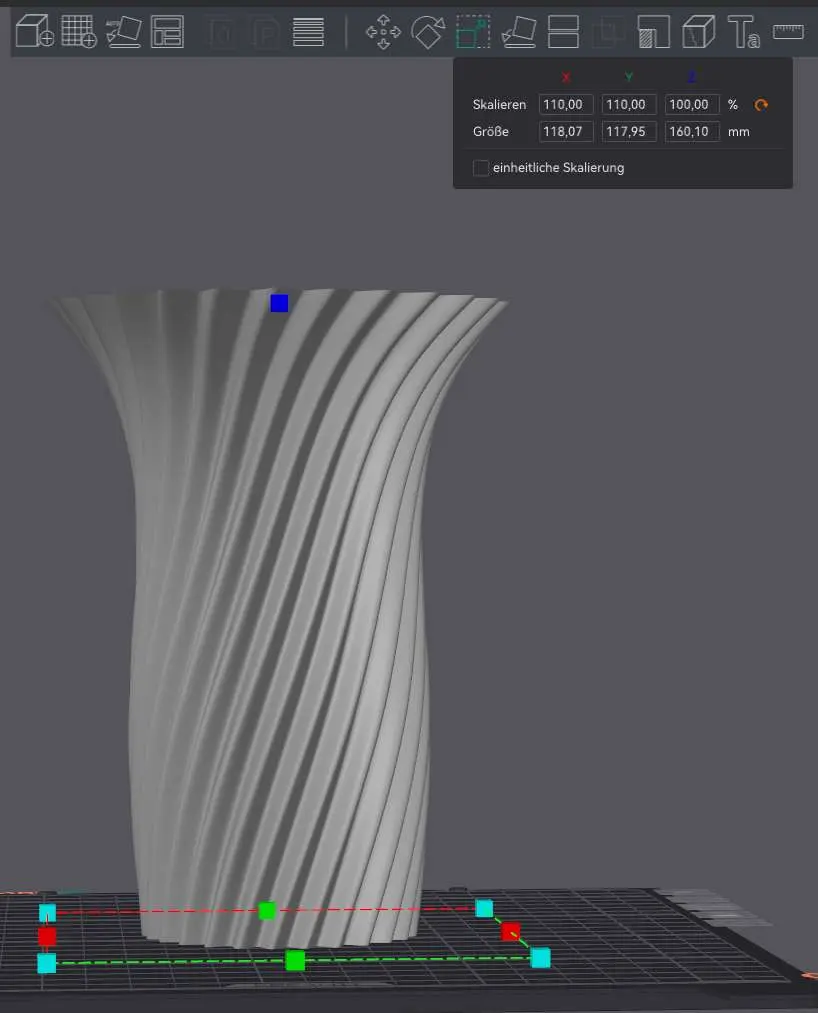Click the Skalieren Z field showing 100,00

tap(692, 105)
